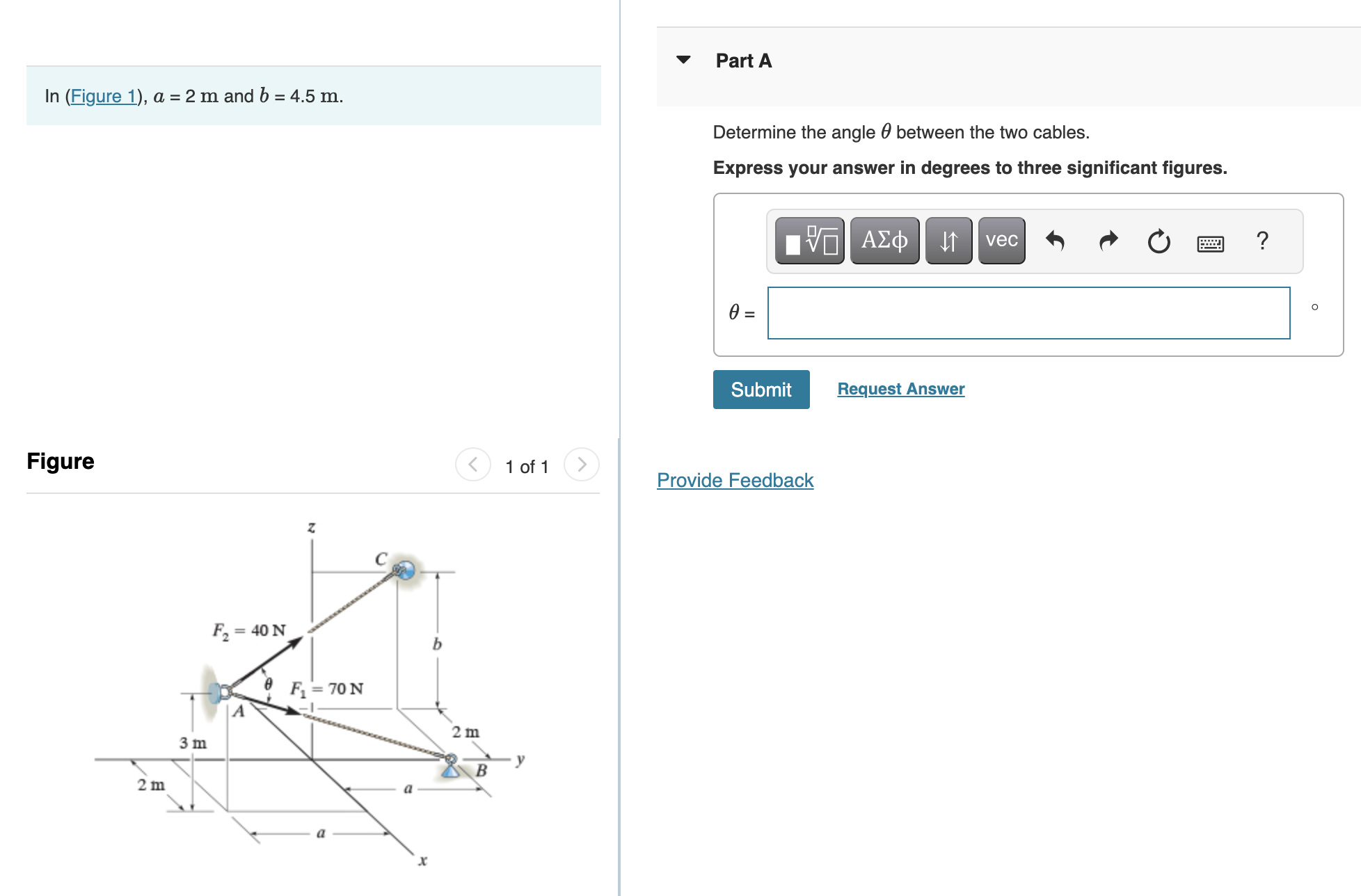The image size is (1361, 896).
Task: Open the Greek symbols ΑΣΦ menu
Action: [884, 241]
